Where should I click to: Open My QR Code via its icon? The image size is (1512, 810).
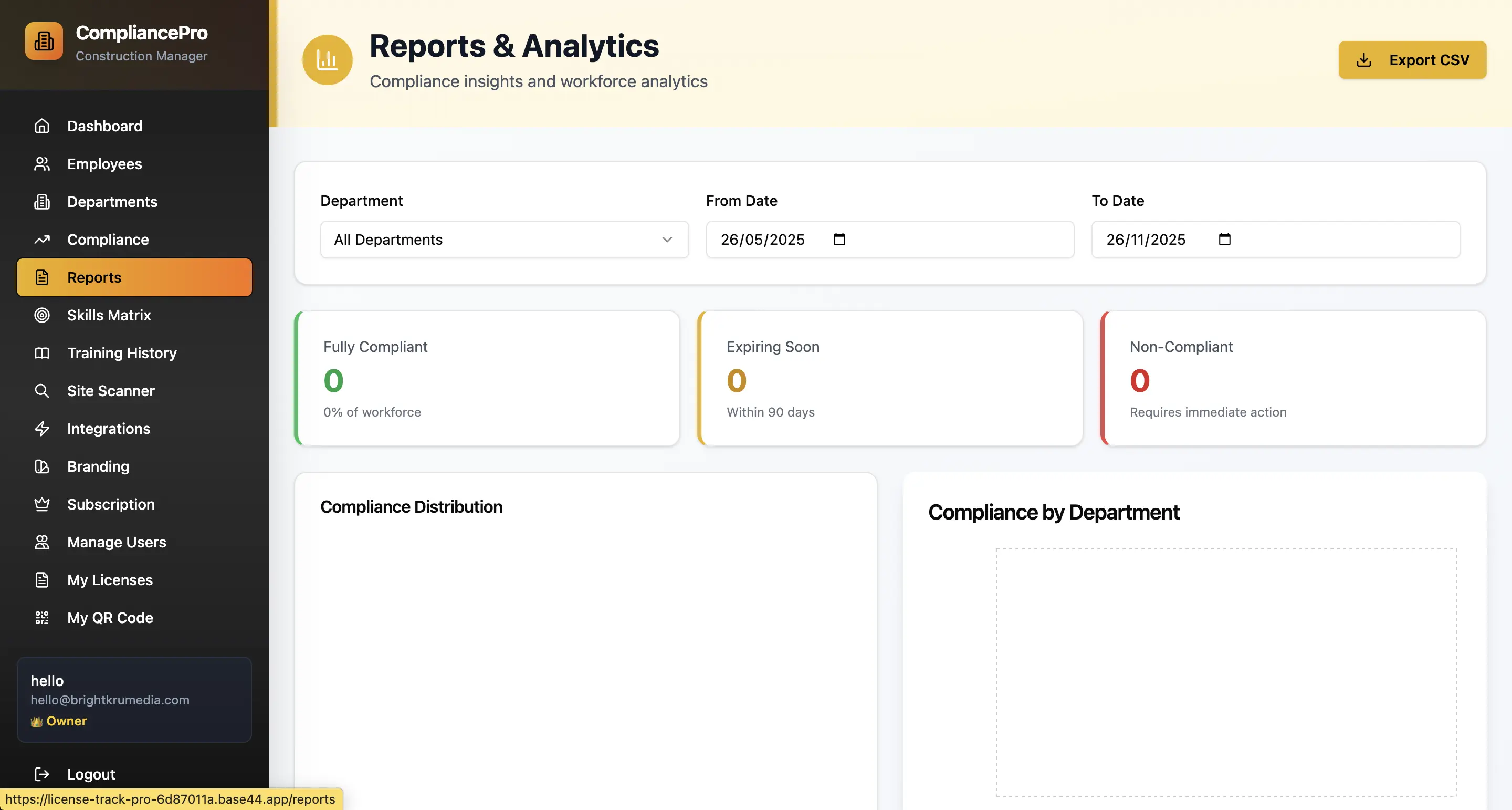(x=41, y=618)
